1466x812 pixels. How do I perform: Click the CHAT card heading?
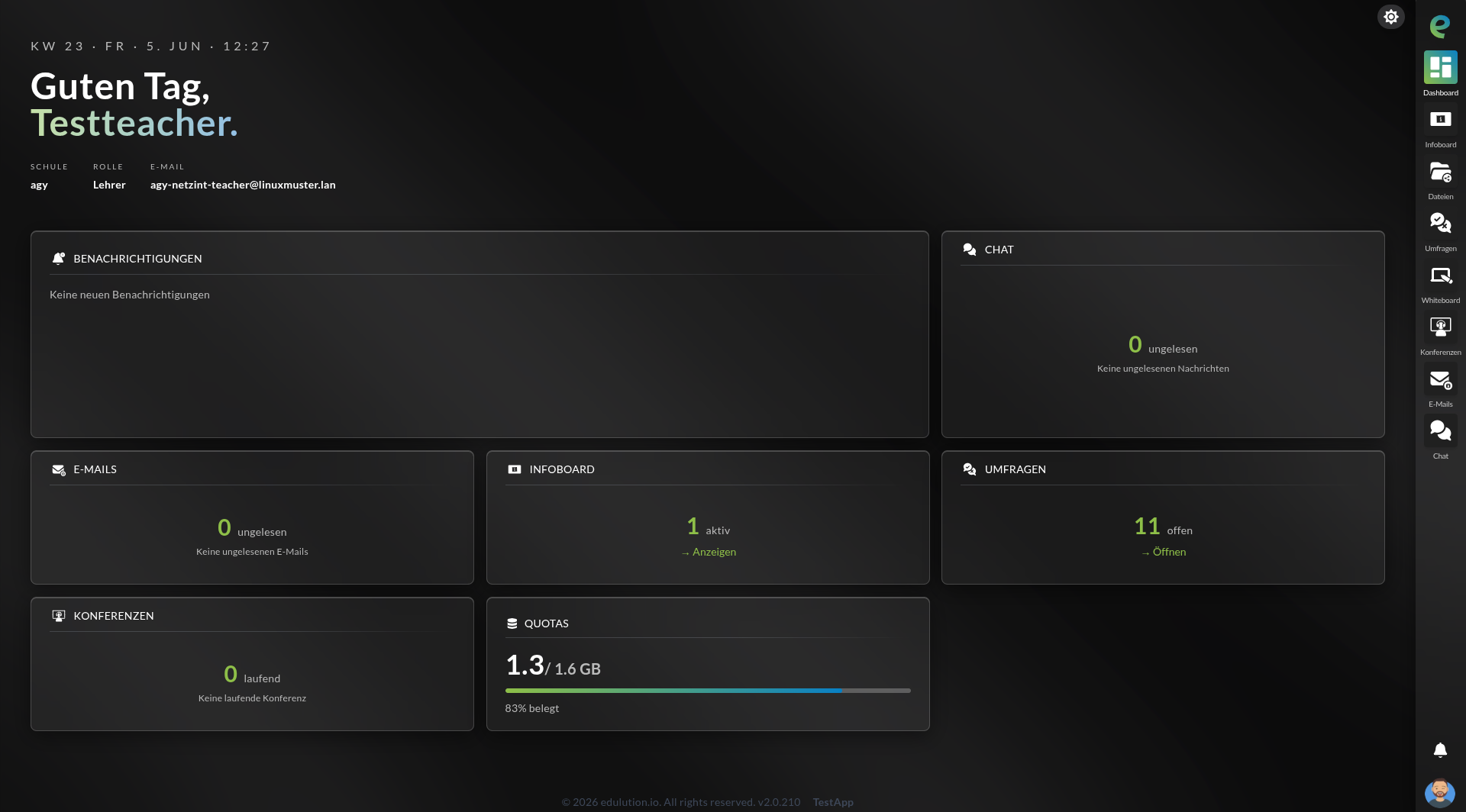(999, 250)
